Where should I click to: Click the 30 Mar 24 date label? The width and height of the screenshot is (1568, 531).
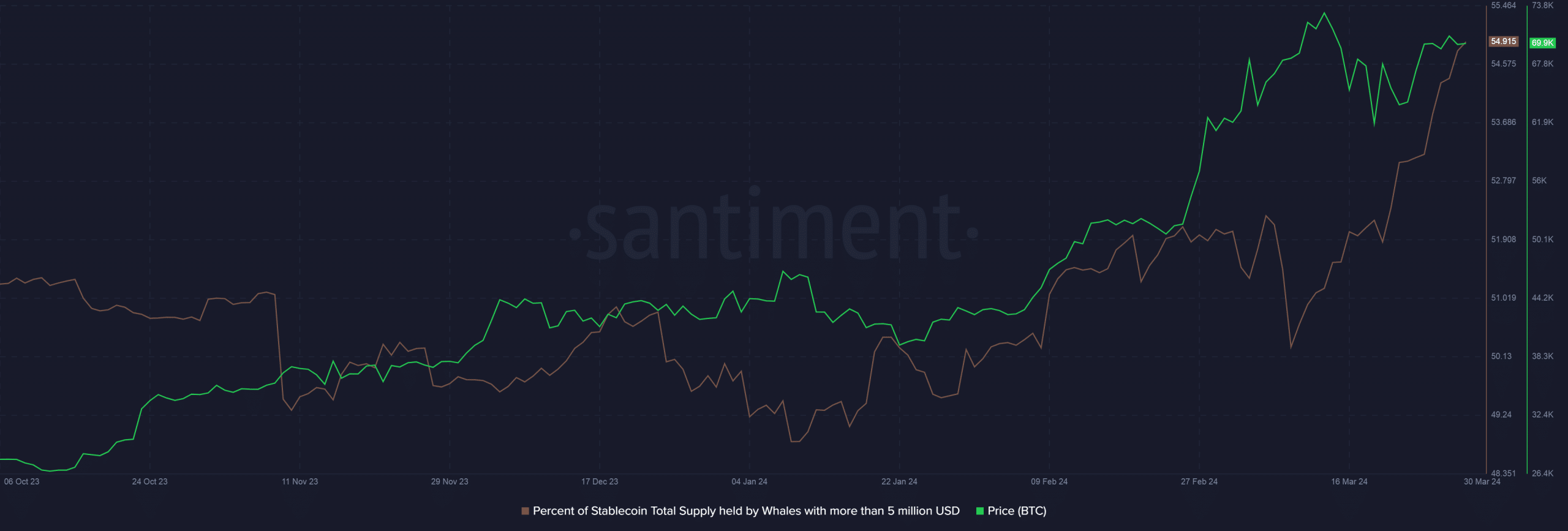(x=1482, y=481)
